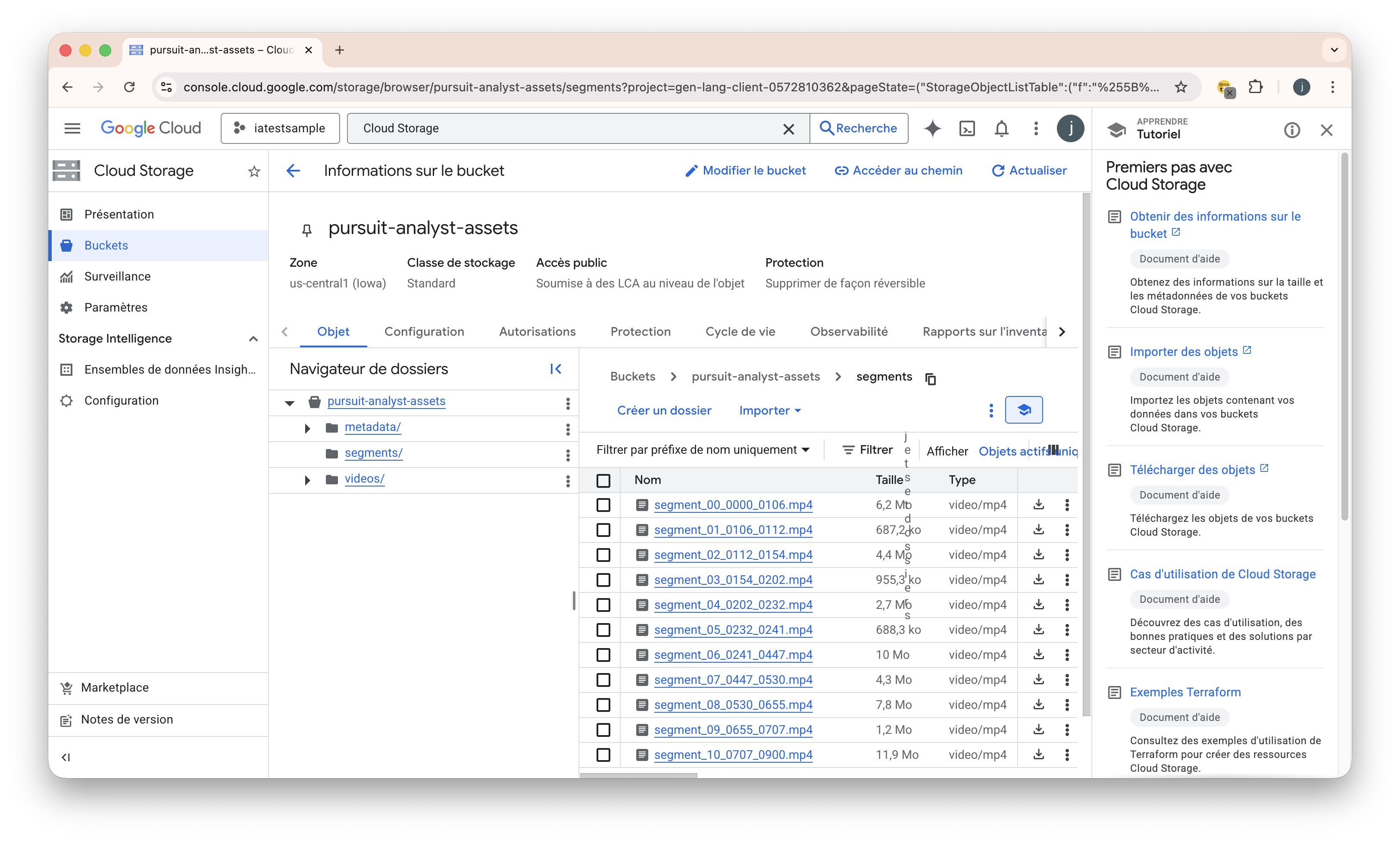Image resolution: width=1400 pixels, height=842 pixels.
Task: Open the account avatar in the Cloud header
Action: pyautogui.click(x=1070, y=128)
